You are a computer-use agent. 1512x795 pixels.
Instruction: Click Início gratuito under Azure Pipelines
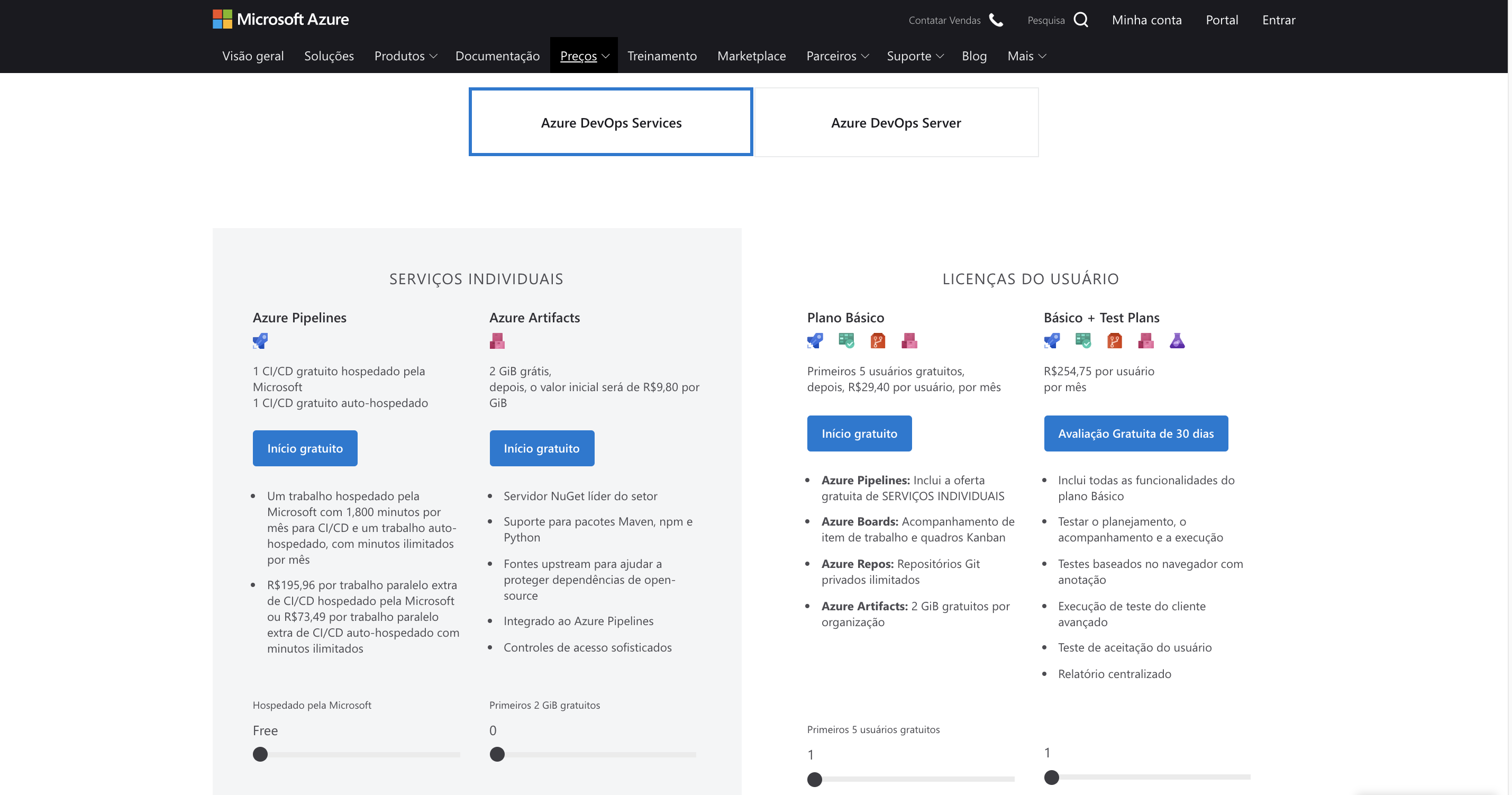305,448
